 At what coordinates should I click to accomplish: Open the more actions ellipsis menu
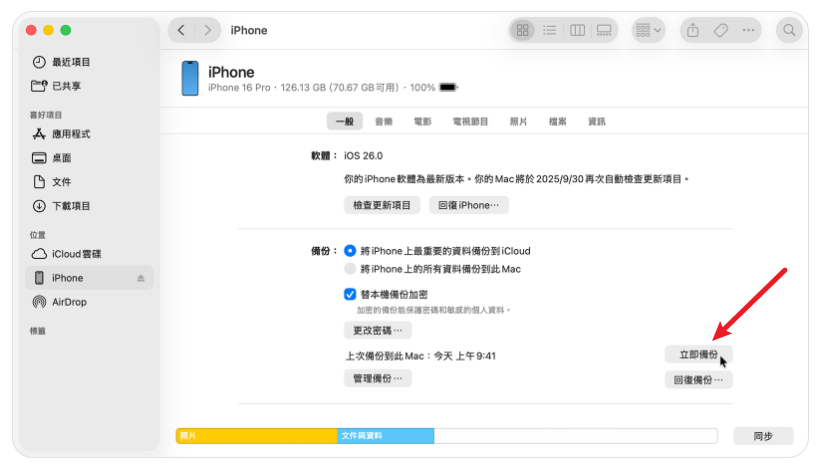(748, 30)
